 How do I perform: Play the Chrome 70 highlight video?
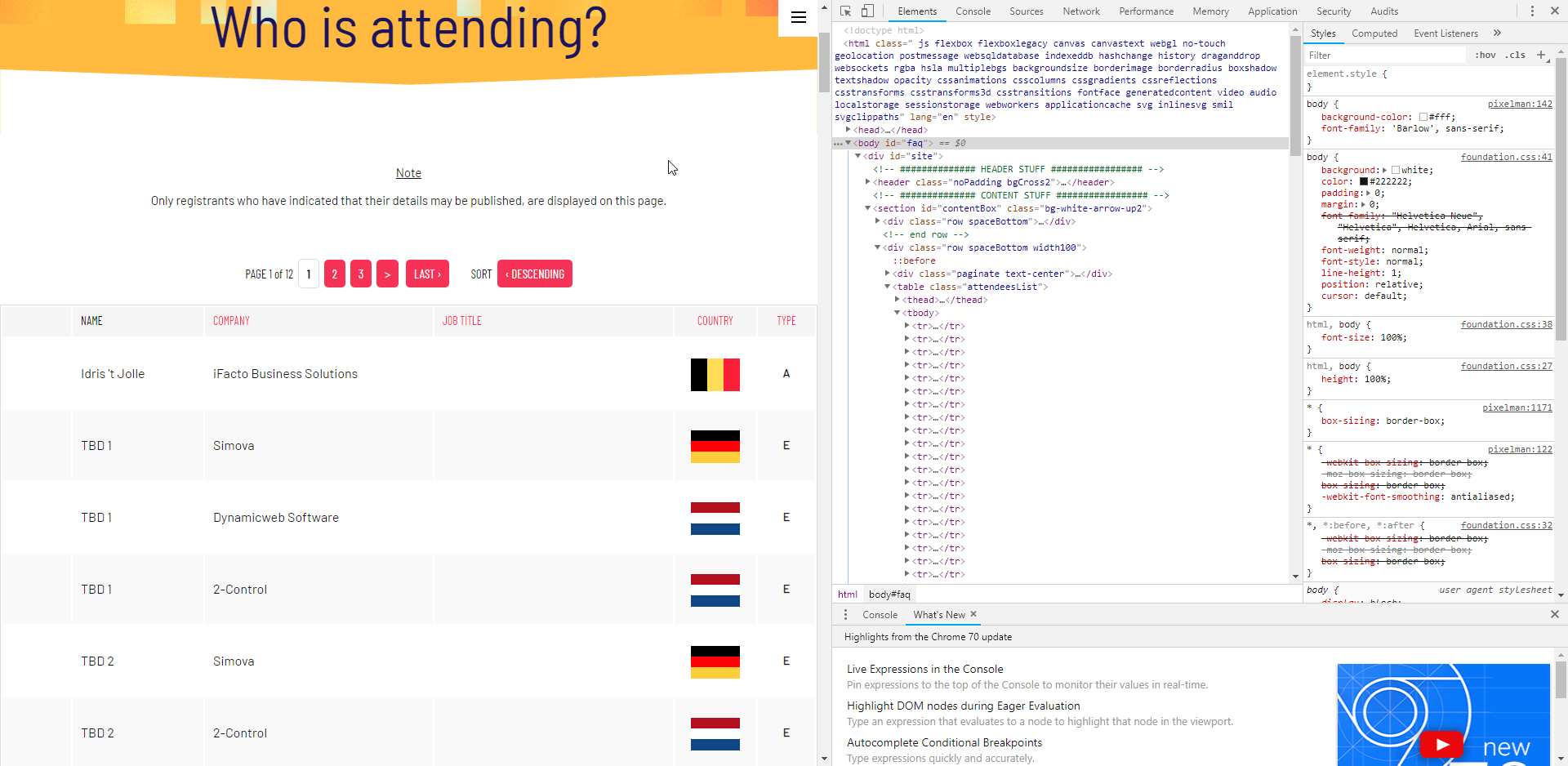tap(1442, 744)
